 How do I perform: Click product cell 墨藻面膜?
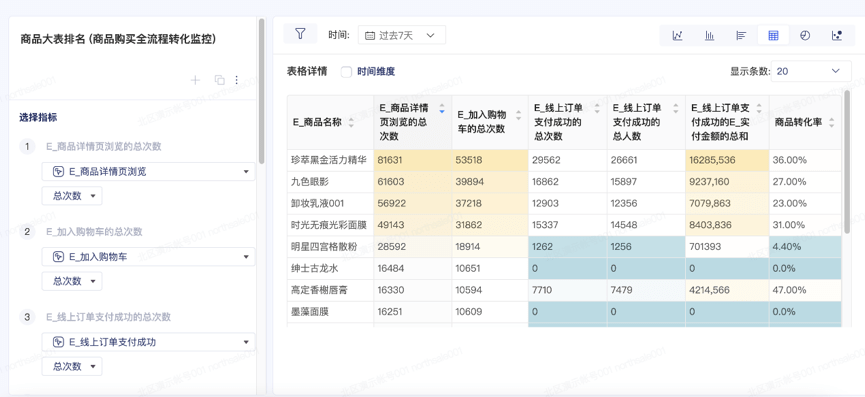[330, 312]
